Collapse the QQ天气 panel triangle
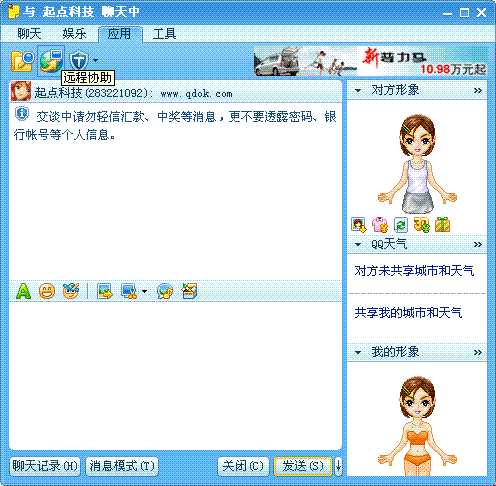 358,244
